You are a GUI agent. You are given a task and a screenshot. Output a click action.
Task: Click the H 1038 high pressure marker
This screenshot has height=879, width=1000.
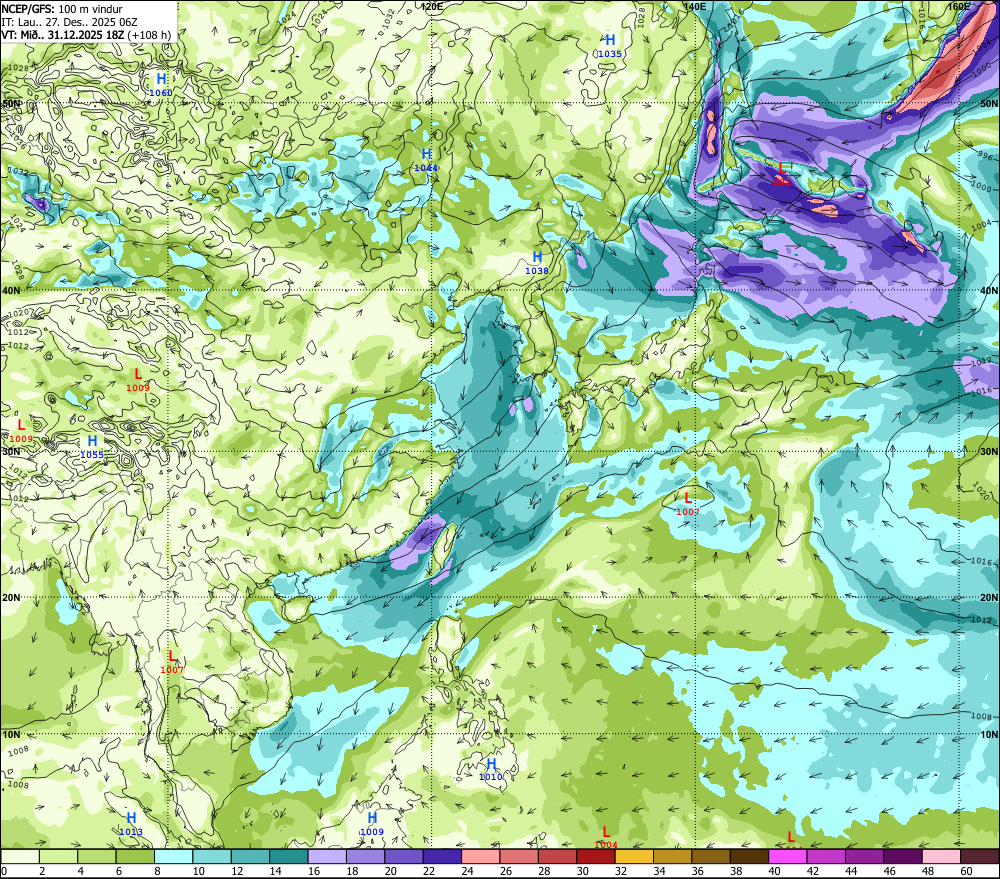point(537,262)
